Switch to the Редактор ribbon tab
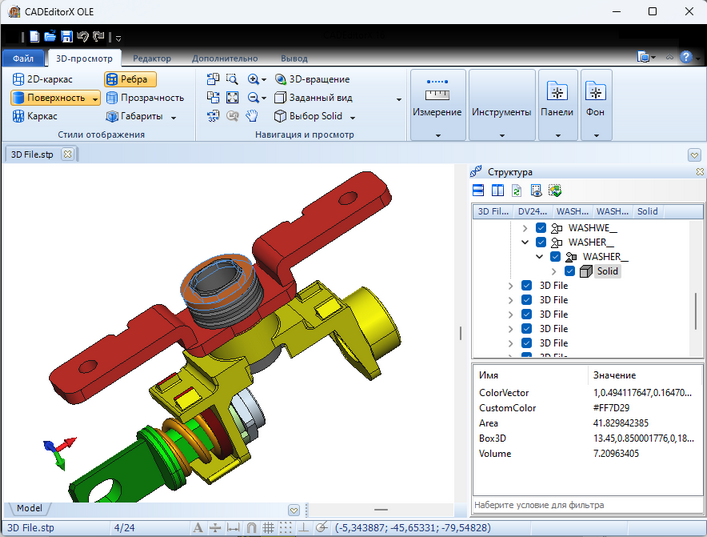Screen dimensions: 707x537 coord(151,59)
